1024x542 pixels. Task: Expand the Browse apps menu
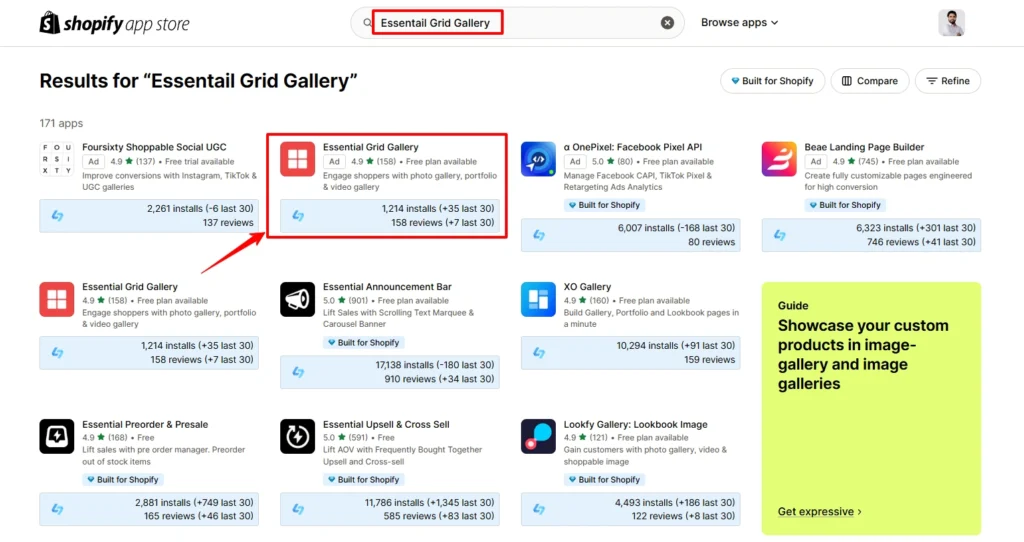(739, 22)
